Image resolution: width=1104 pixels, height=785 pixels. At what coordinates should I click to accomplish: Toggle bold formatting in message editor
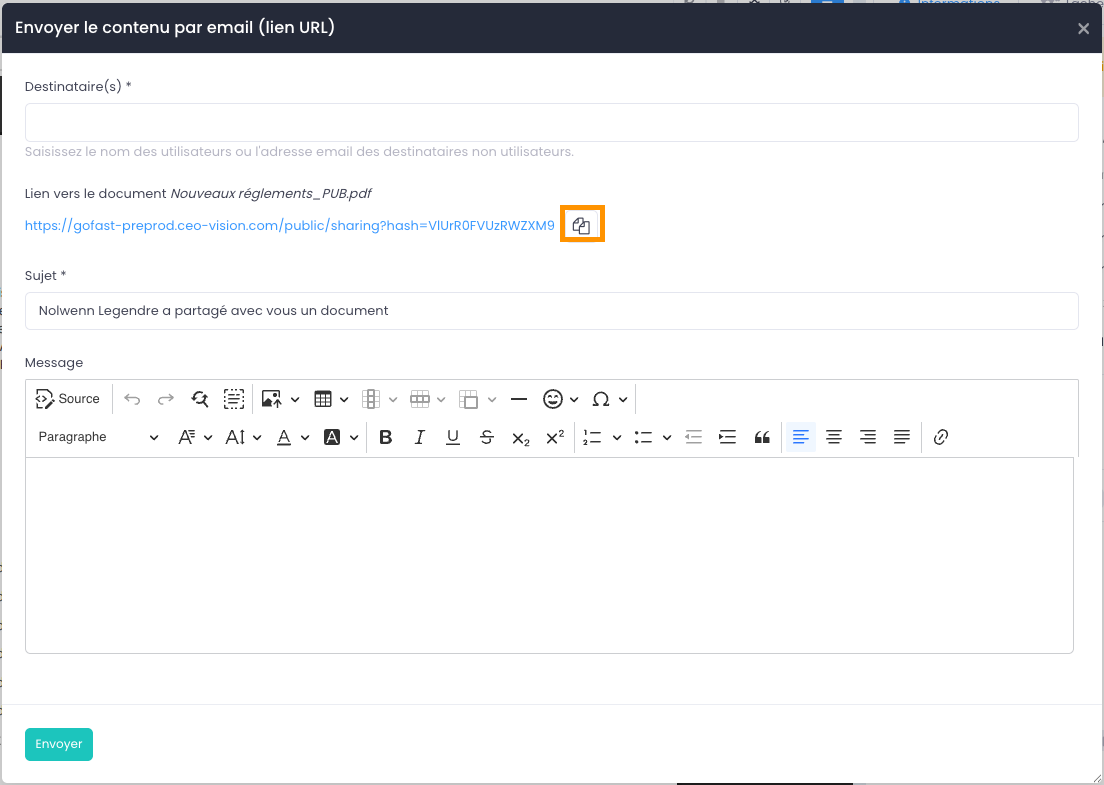tap(386, 437)
